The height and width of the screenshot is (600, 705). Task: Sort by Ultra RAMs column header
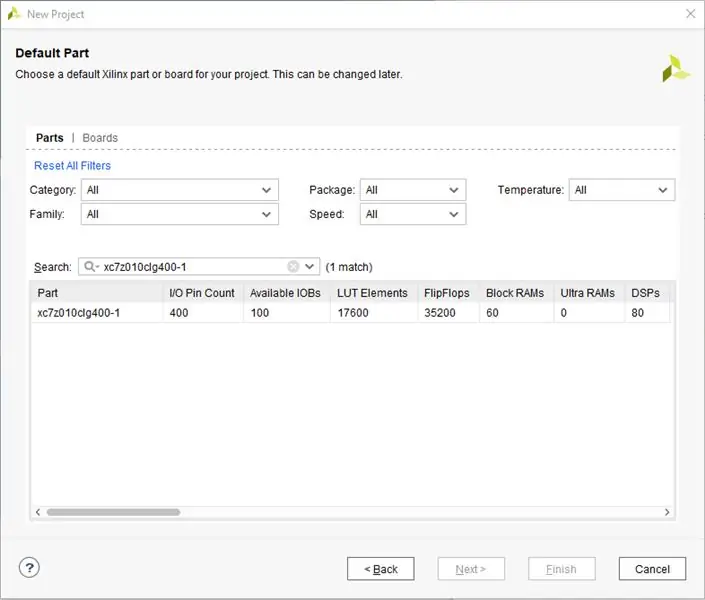click(x=589, y=293)
